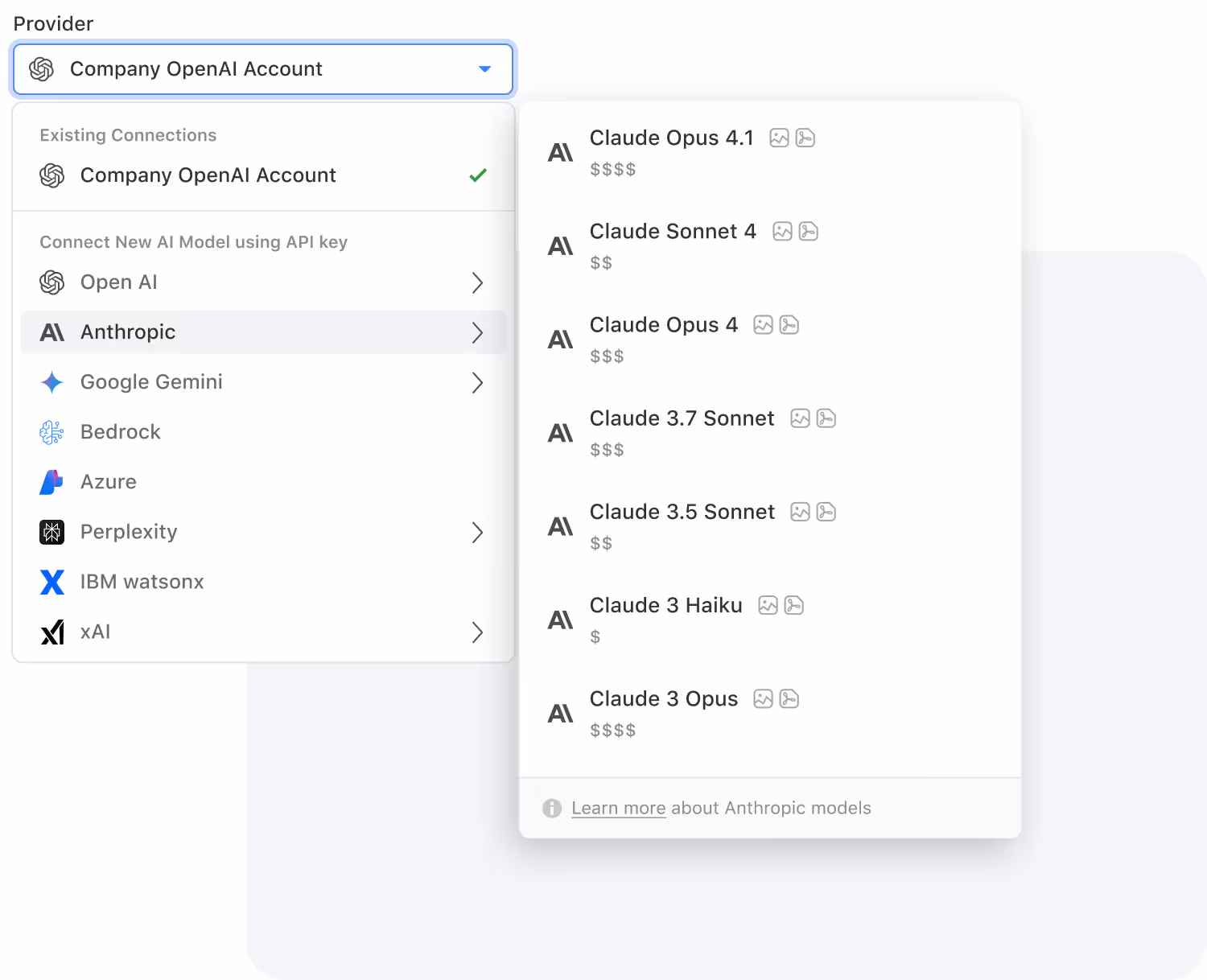Select Azure provider

point(263,482)
